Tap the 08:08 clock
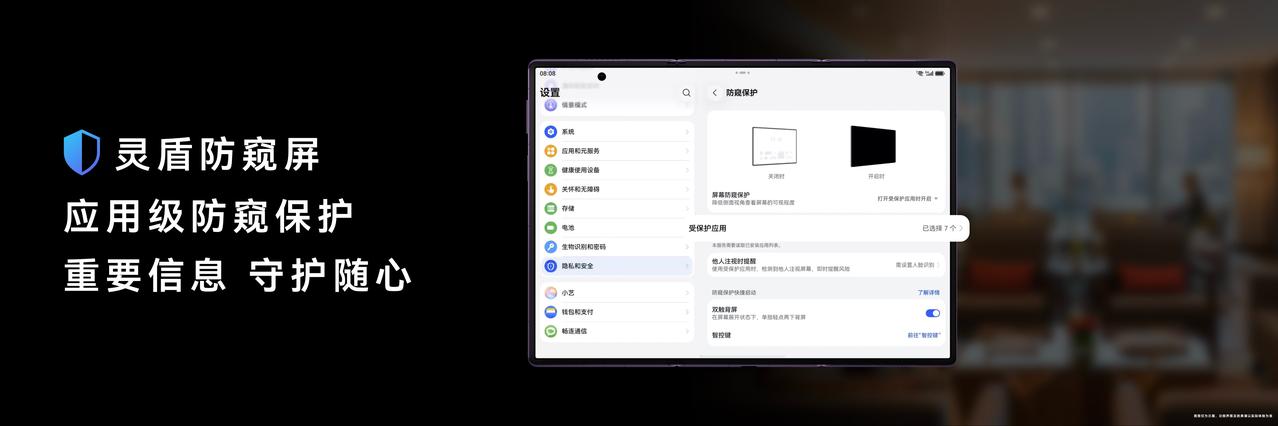1278x426 pixels. (547, 73)
